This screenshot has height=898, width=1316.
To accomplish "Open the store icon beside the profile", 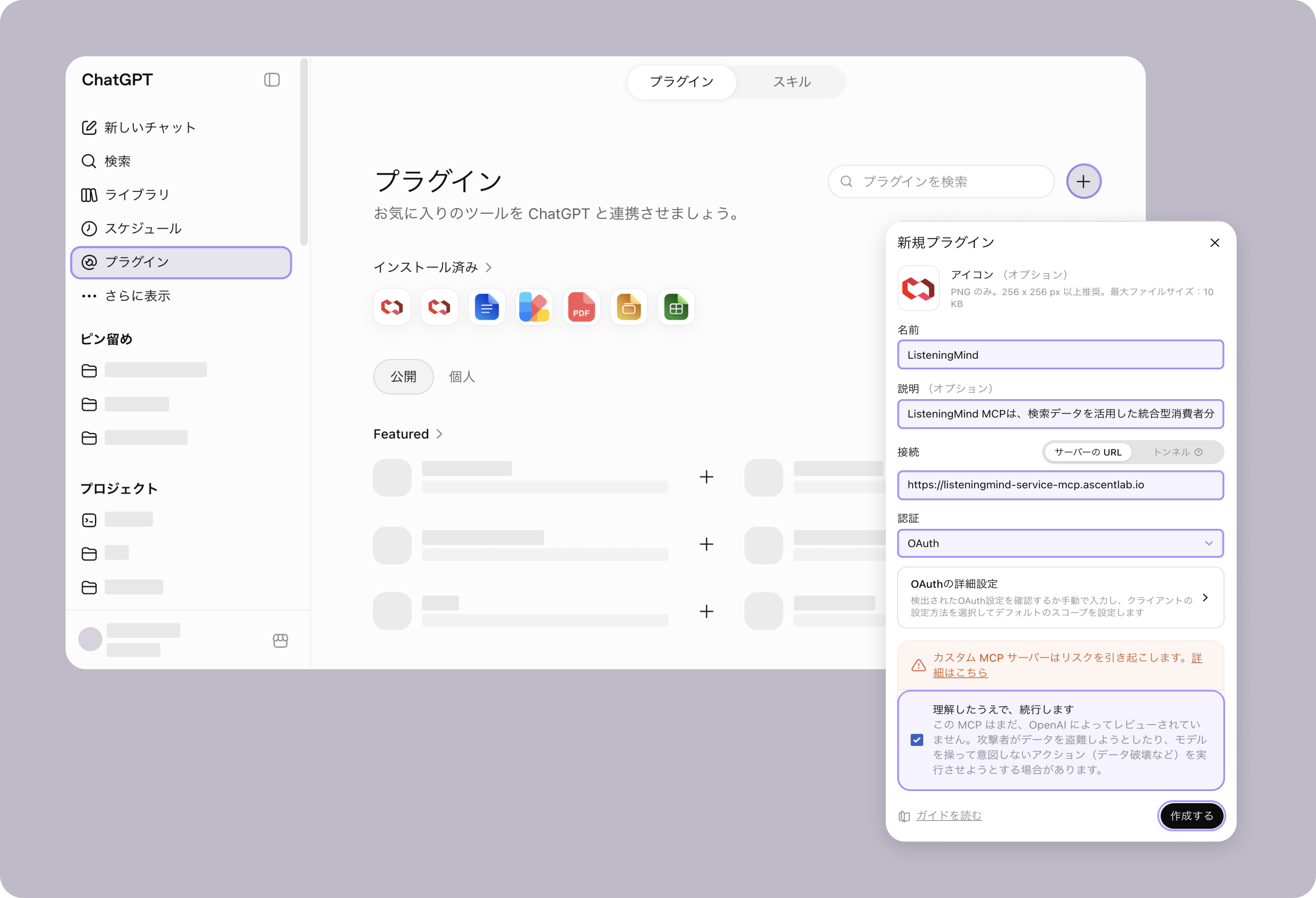I will click(x=280, y=640).
